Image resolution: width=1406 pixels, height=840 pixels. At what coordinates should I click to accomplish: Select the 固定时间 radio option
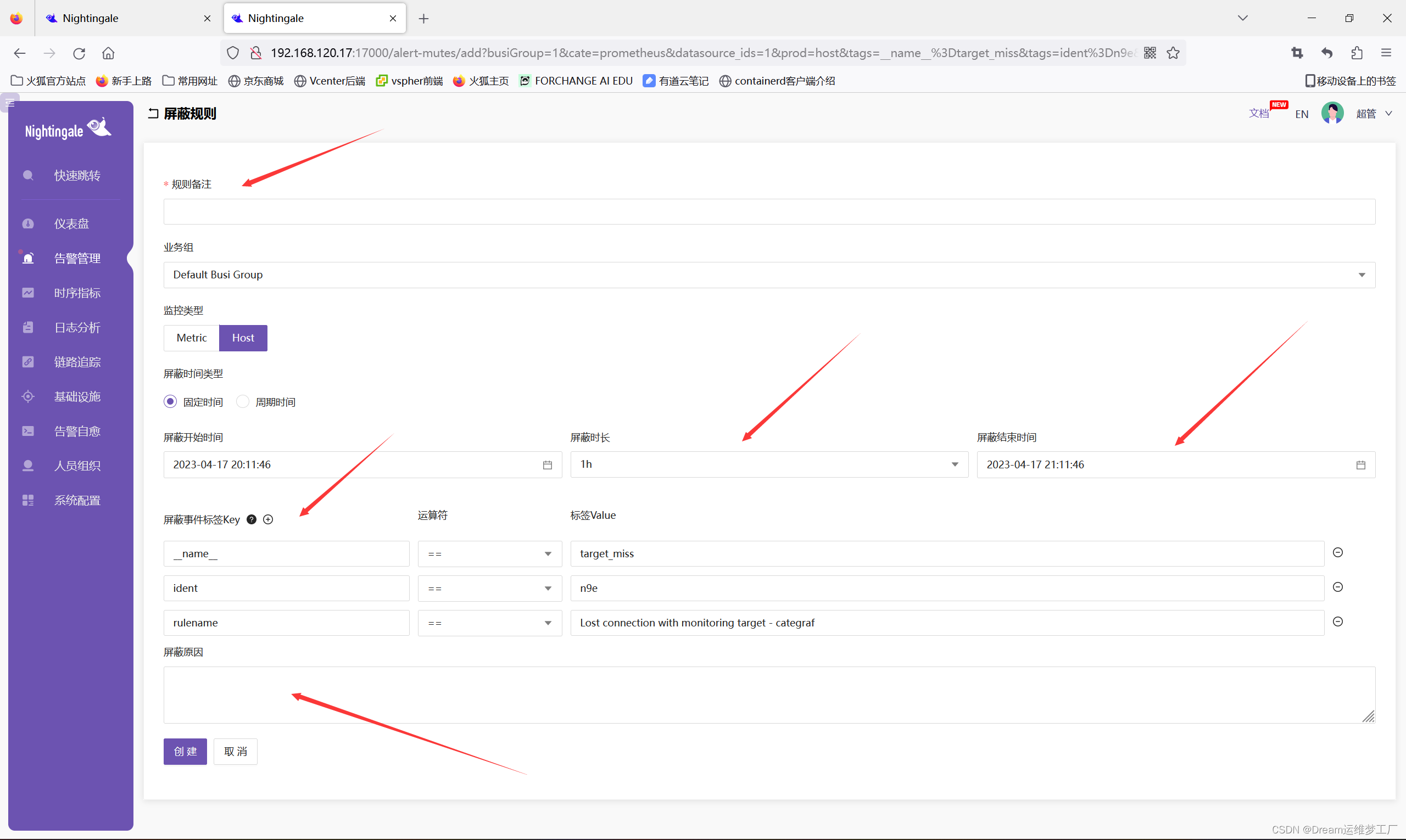click(x=170, y=401)
